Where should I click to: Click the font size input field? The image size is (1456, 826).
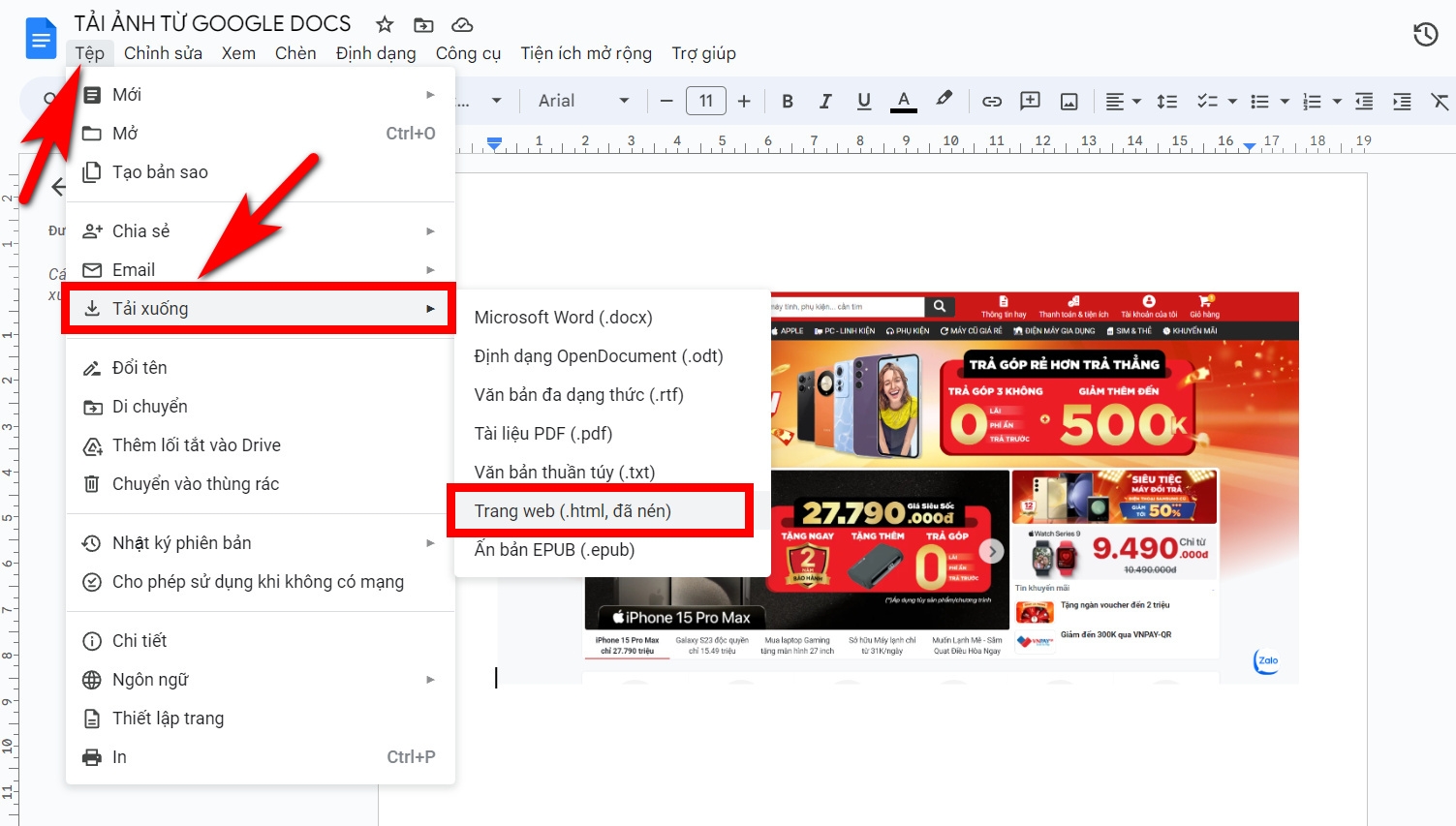[705, 100]
